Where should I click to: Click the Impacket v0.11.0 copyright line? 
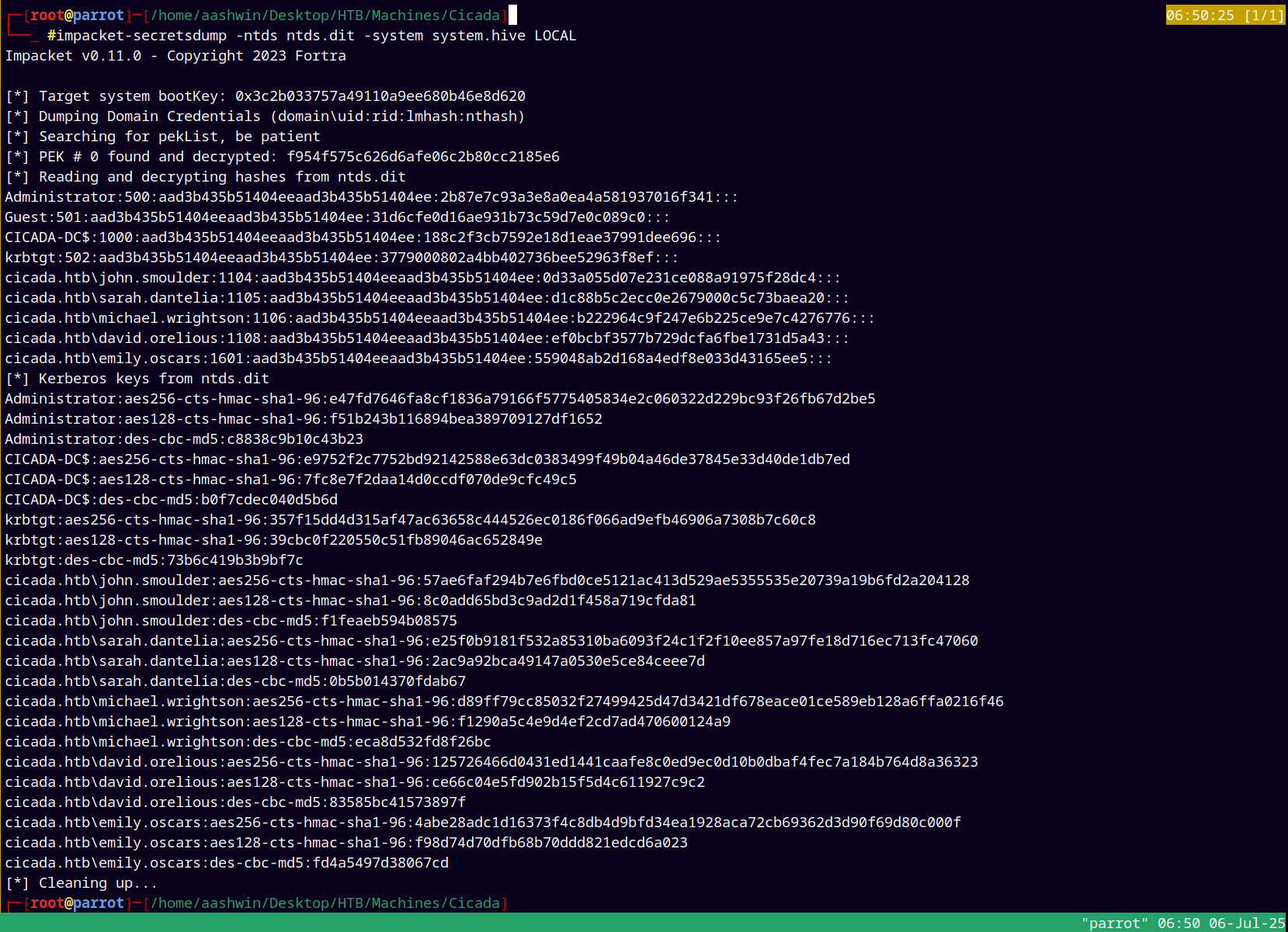tap(175, 56)
